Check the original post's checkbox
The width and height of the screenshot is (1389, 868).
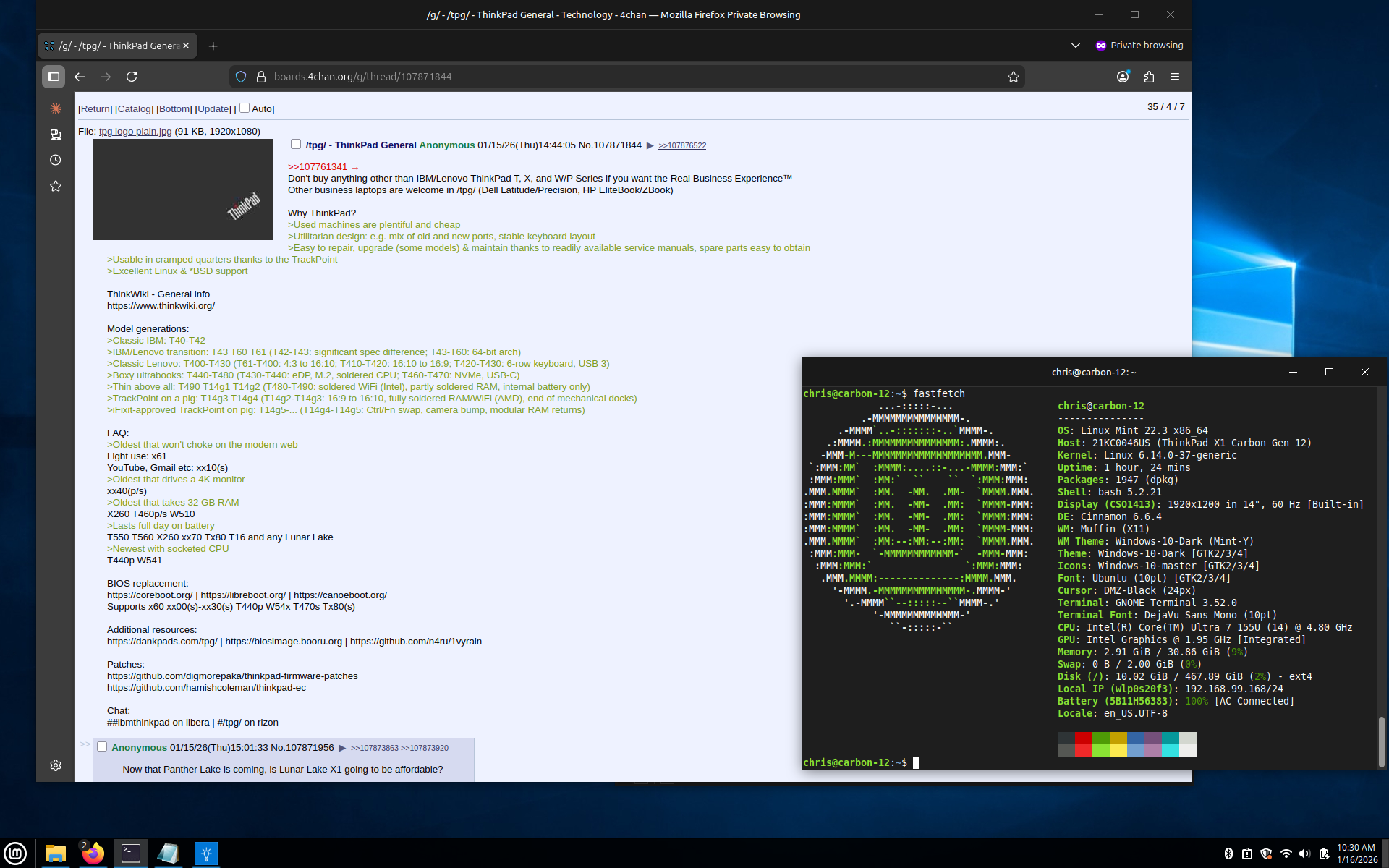[296, 144]
